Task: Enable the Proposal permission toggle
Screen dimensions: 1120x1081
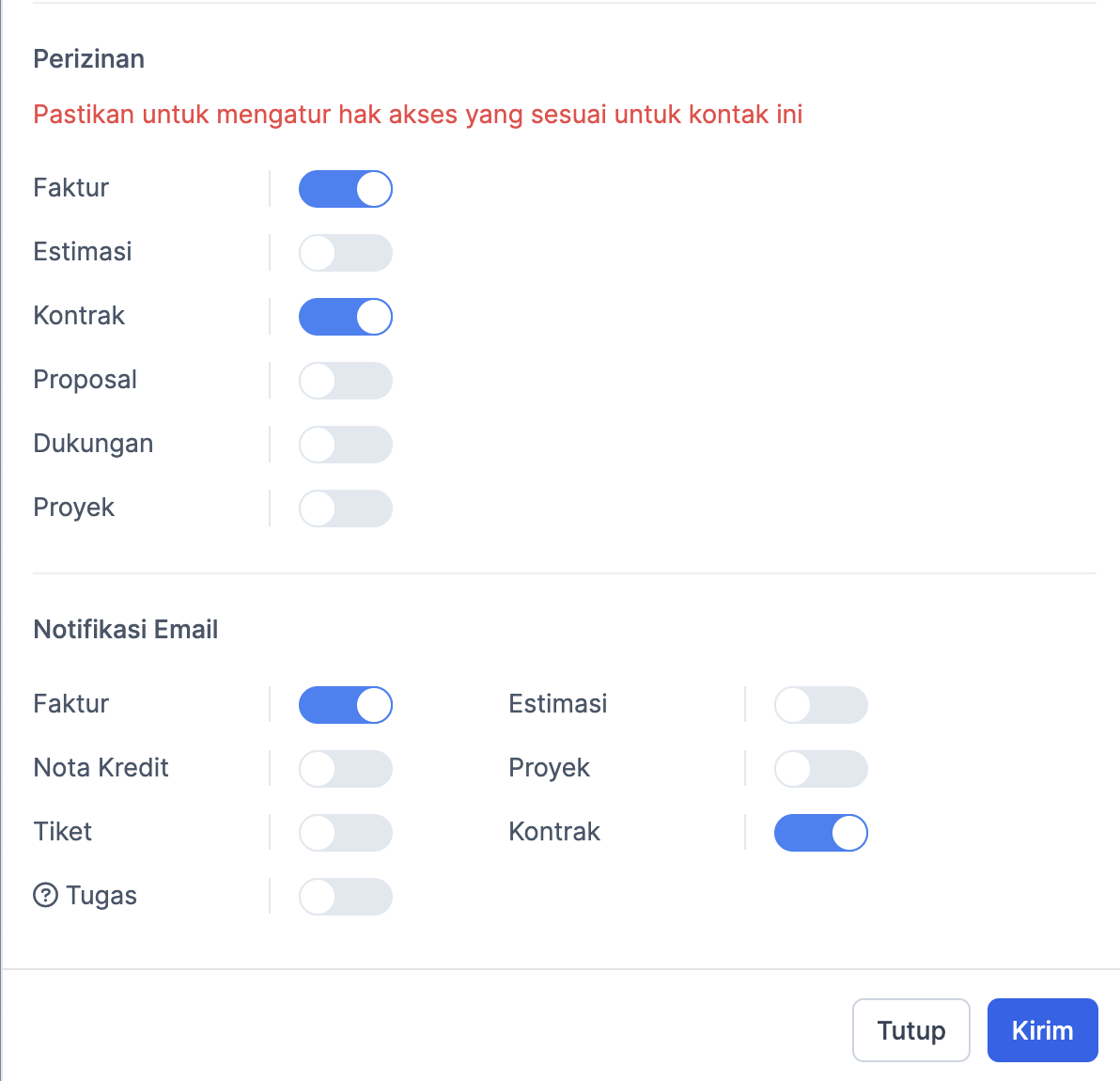Action: 346,381
